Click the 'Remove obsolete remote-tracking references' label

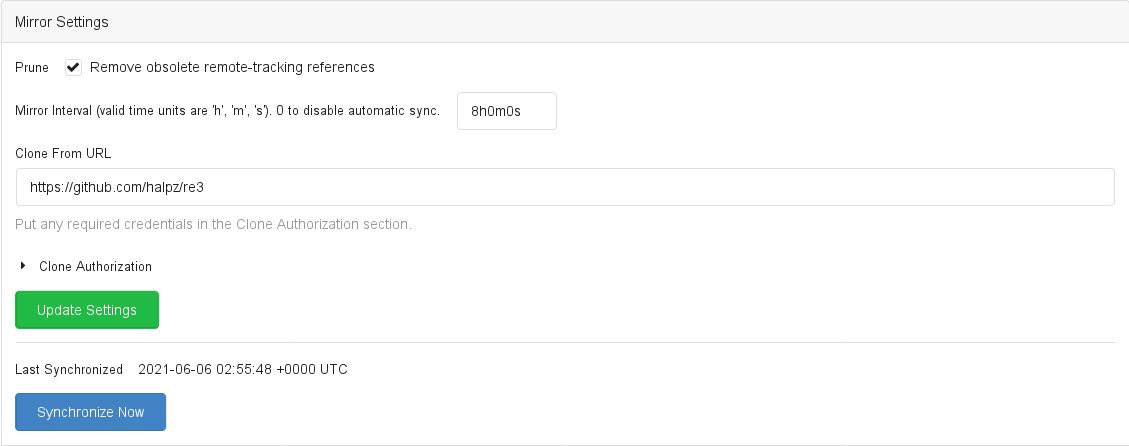(232, 68)
